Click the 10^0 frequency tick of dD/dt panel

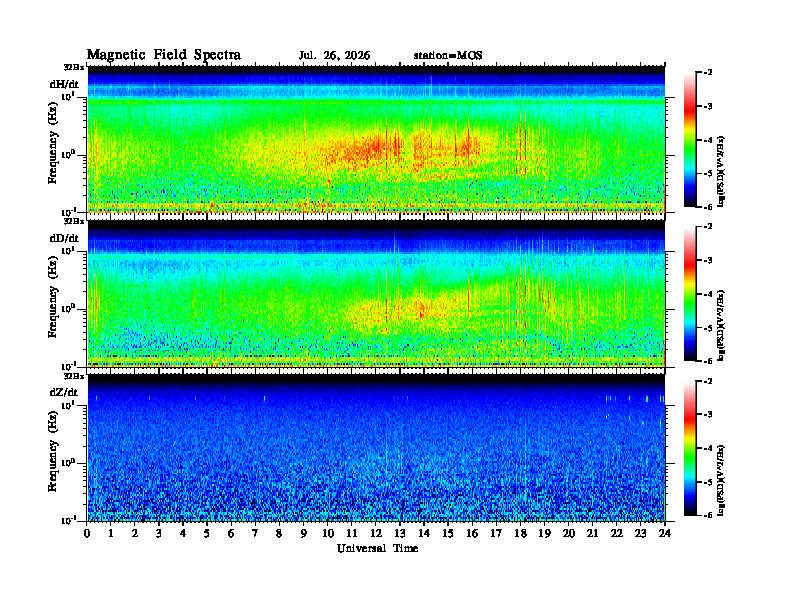(x=69, y=308)
